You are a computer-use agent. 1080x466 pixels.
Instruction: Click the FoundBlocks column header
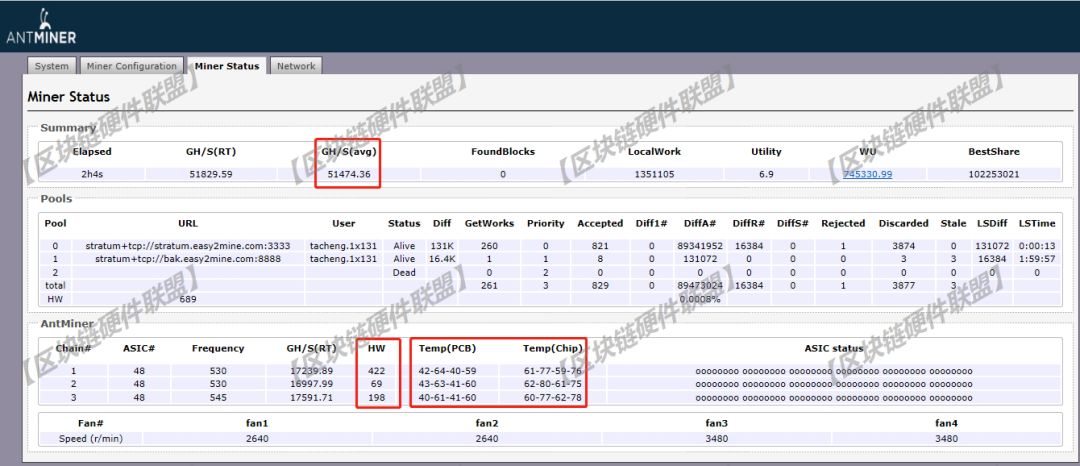[503, 151]
